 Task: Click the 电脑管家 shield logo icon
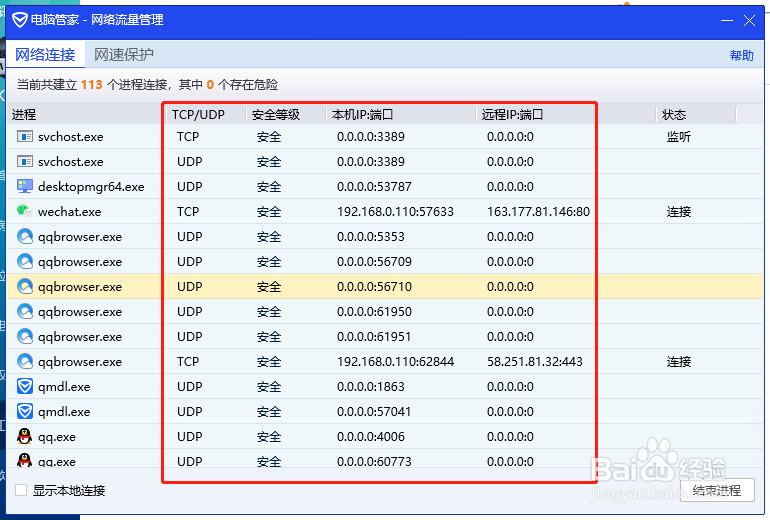pyautogui.click(x=20, y=20)
